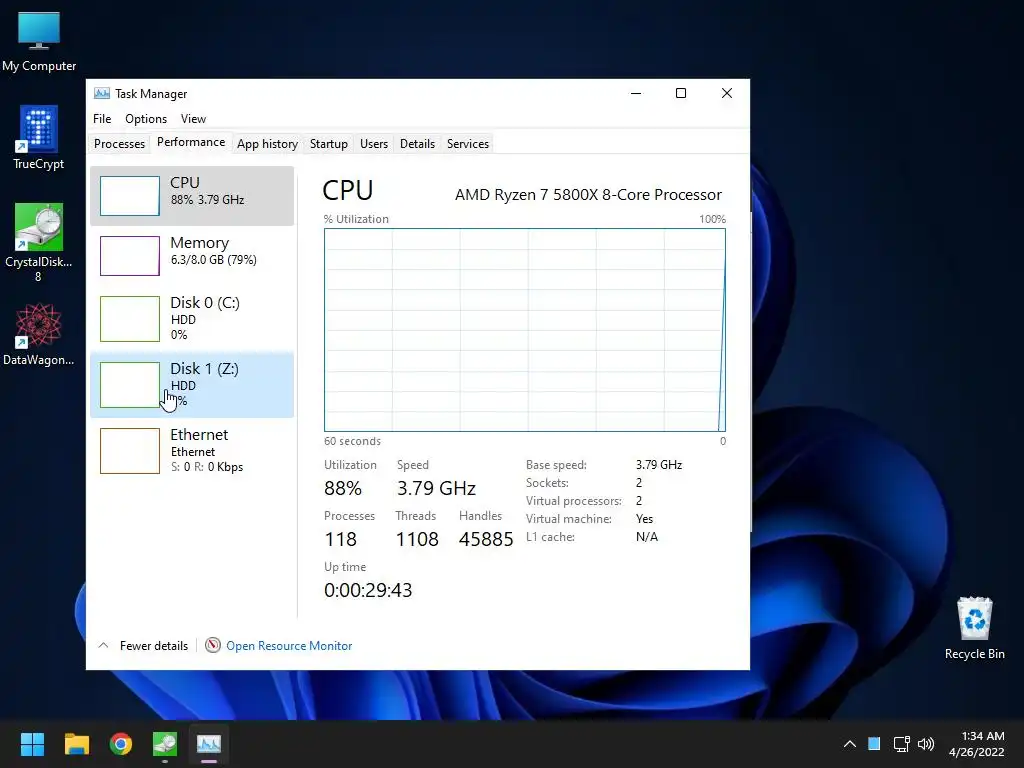Viewport: 1024px width, 768px height.
Task: Select the CrystalDisk 8 desktop shortcut
Action: click(x=39, y=242)
